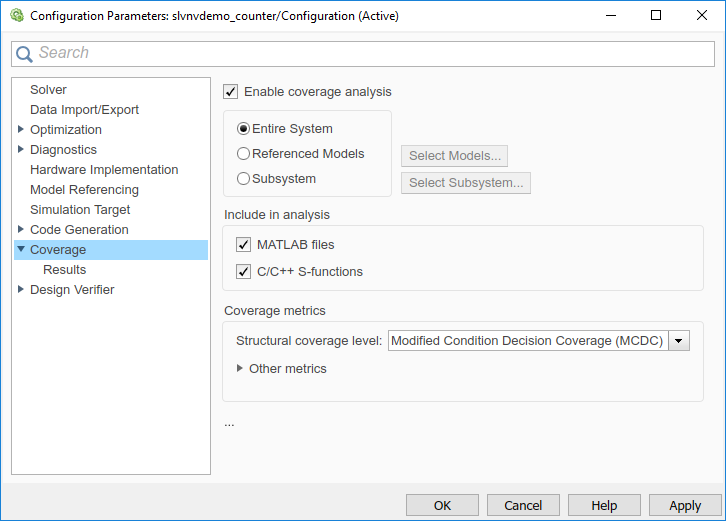Image resolution: width=726 pixels, height=521 pixels.
Task: Click the Simulink gear icon in title bar
Action: click(17, 16)
